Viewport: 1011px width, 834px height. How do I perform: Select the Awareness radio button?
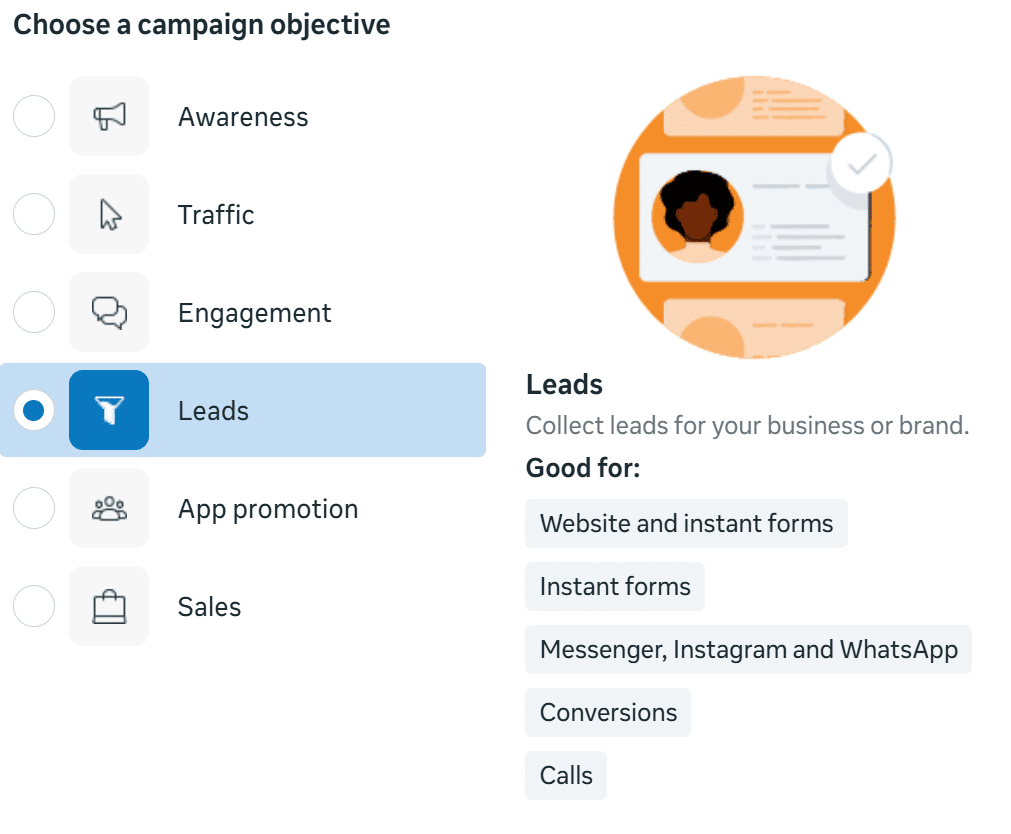(x=34, y=117)
